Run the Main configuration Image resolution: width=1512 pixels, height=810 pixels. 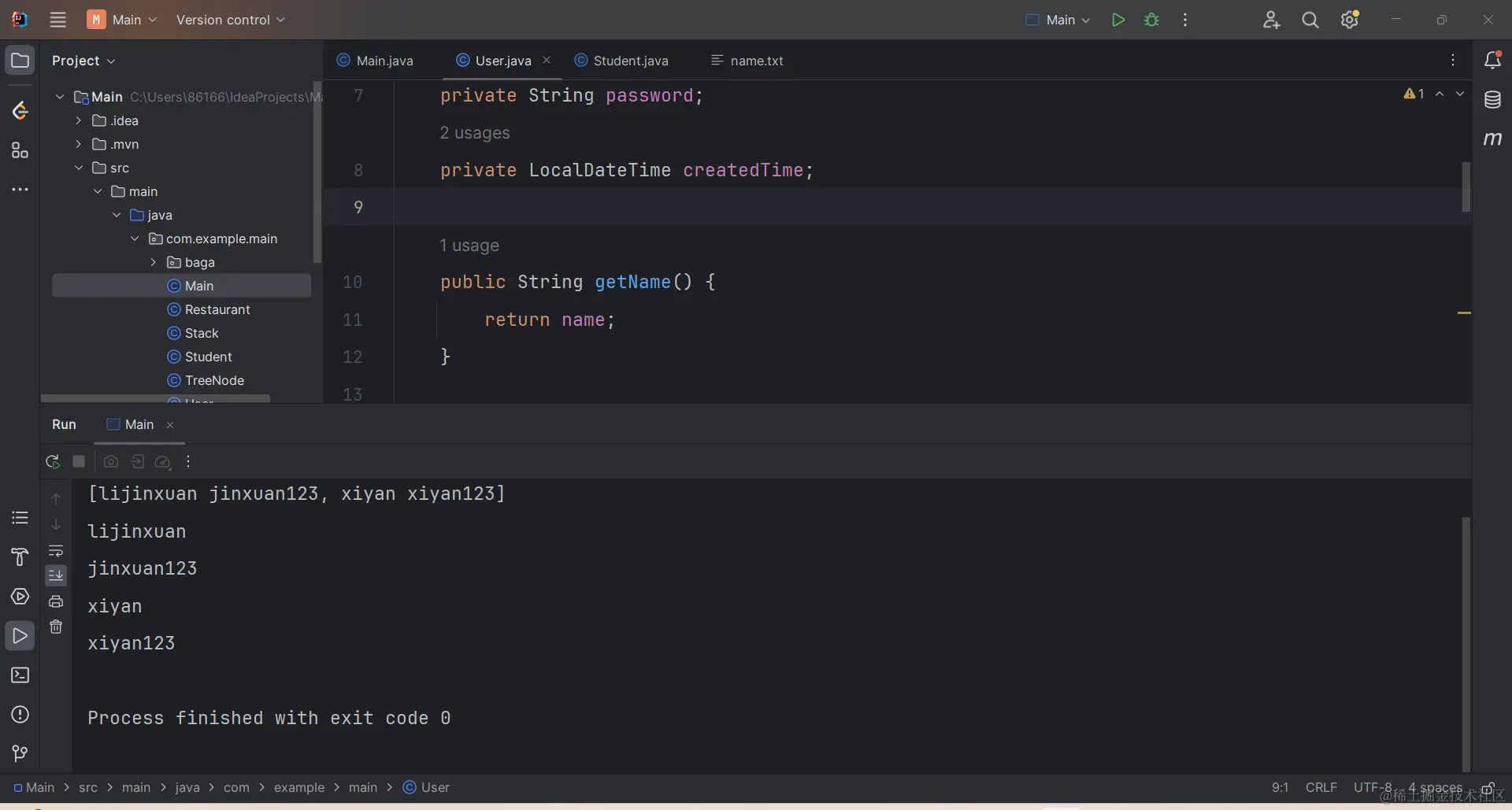pos(1117,20)
